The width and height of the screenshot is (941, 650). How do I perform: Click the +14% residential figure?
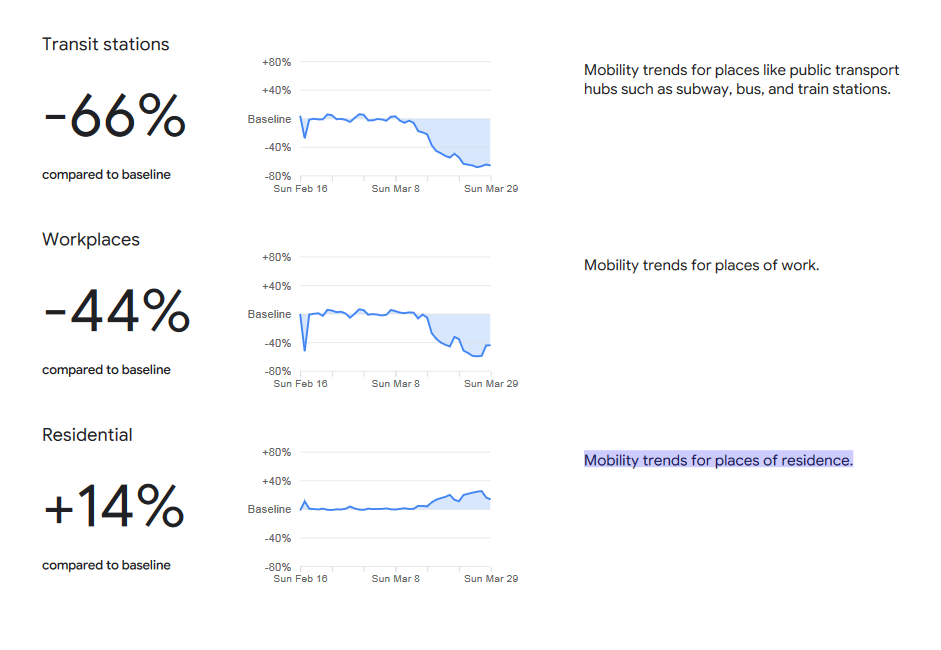click(114, 506)
